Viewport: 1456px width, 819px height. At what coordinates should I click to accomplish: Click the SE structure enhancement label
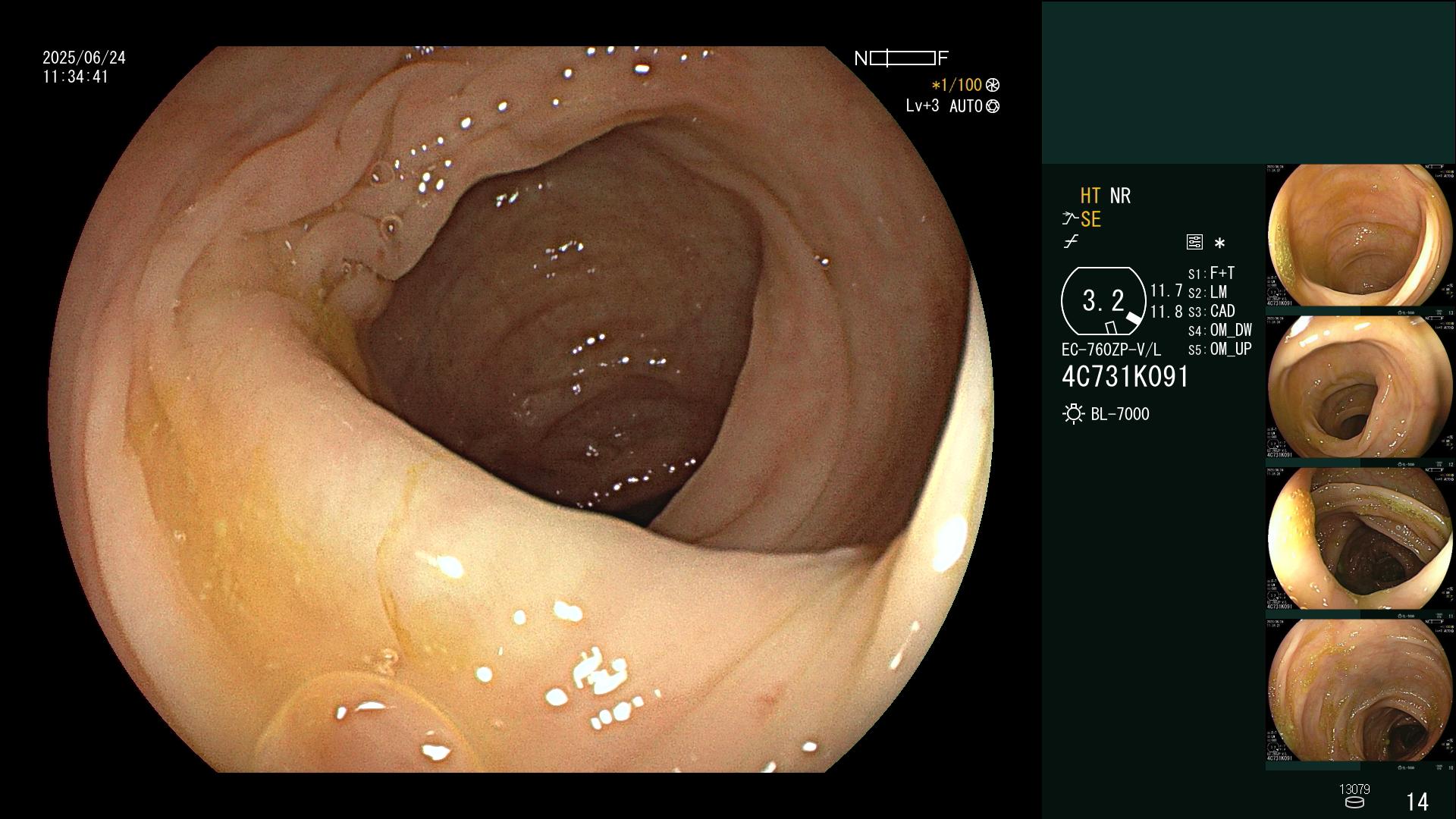click(1090, 220)
